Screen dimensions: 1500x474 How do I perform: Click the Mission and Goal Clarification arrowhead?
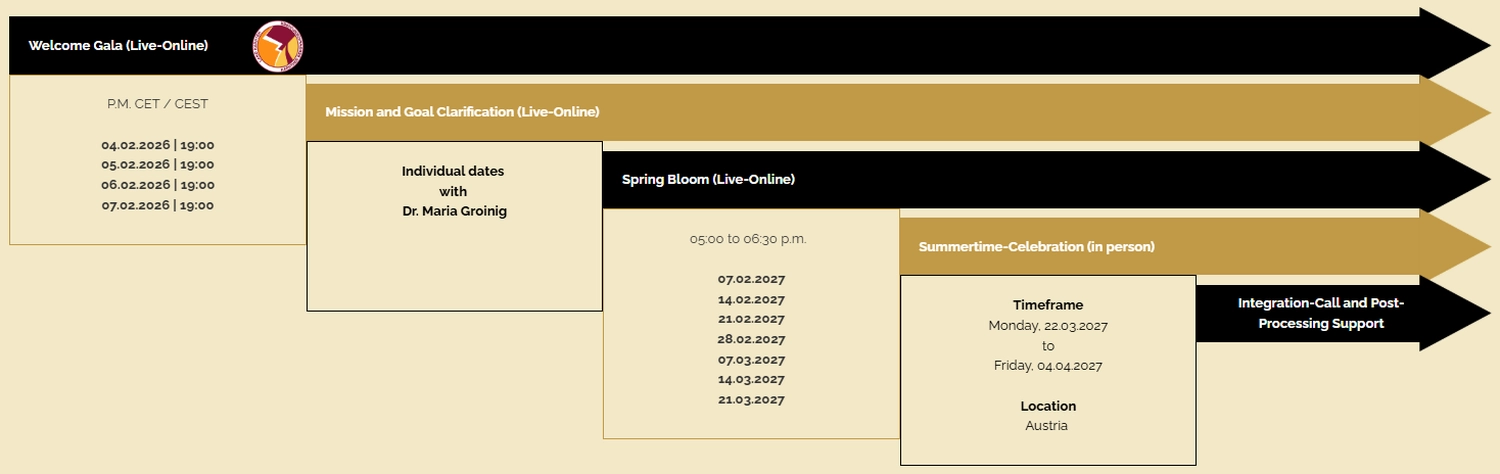(1453, 112)
